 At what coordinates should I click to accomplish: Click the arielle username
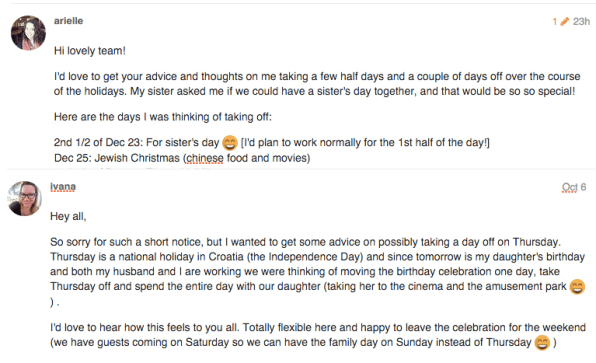click(68, 21)
